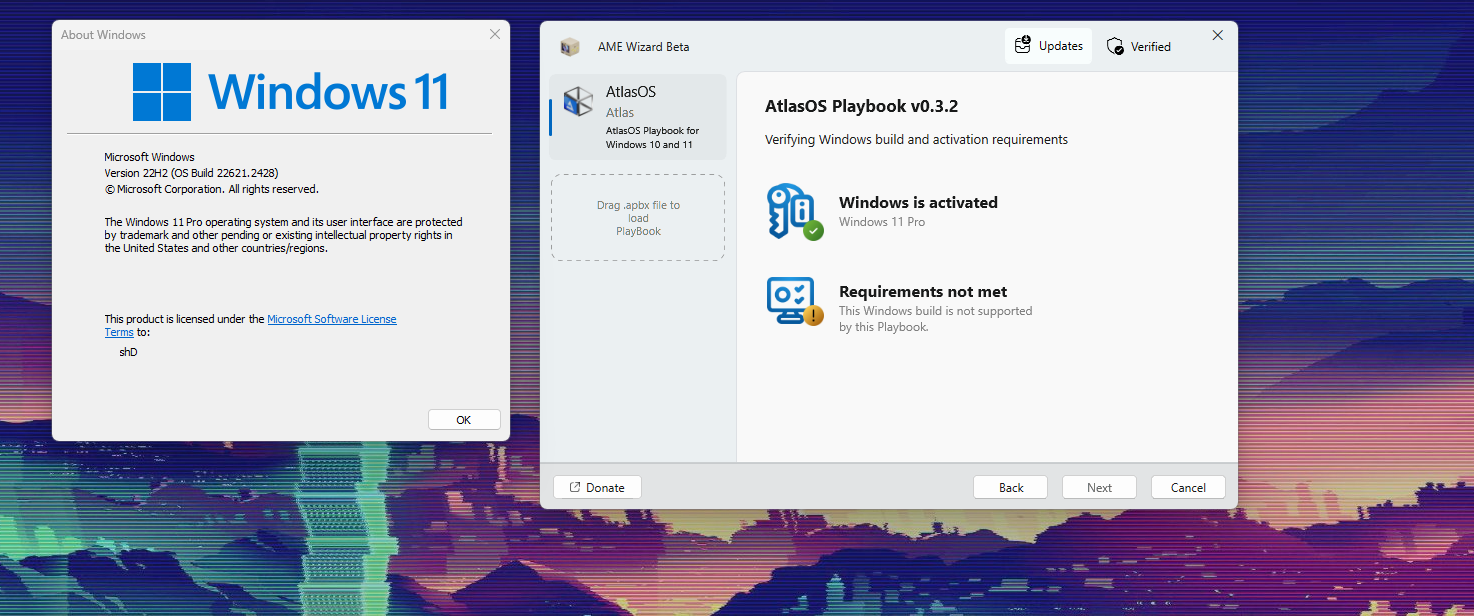Click the Back button

tap(1011, 488)
